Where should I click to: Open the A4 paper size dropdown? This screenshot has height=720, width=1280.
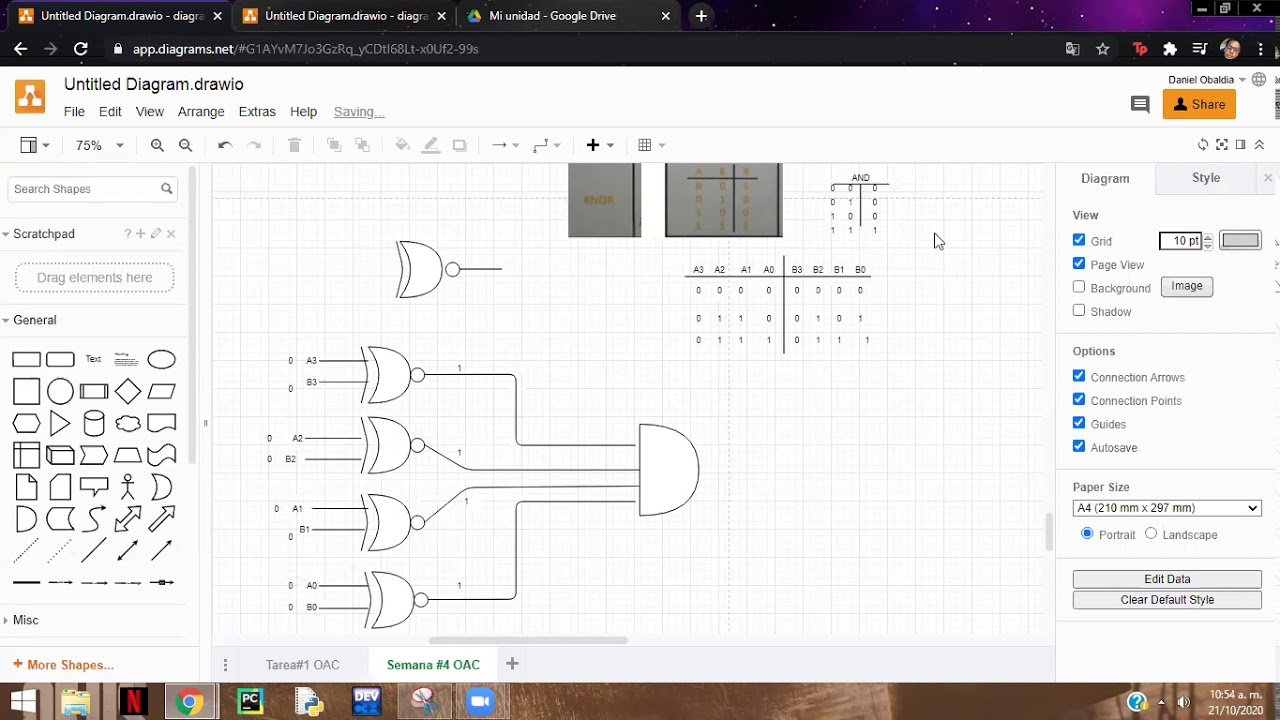pos(1167,508)
